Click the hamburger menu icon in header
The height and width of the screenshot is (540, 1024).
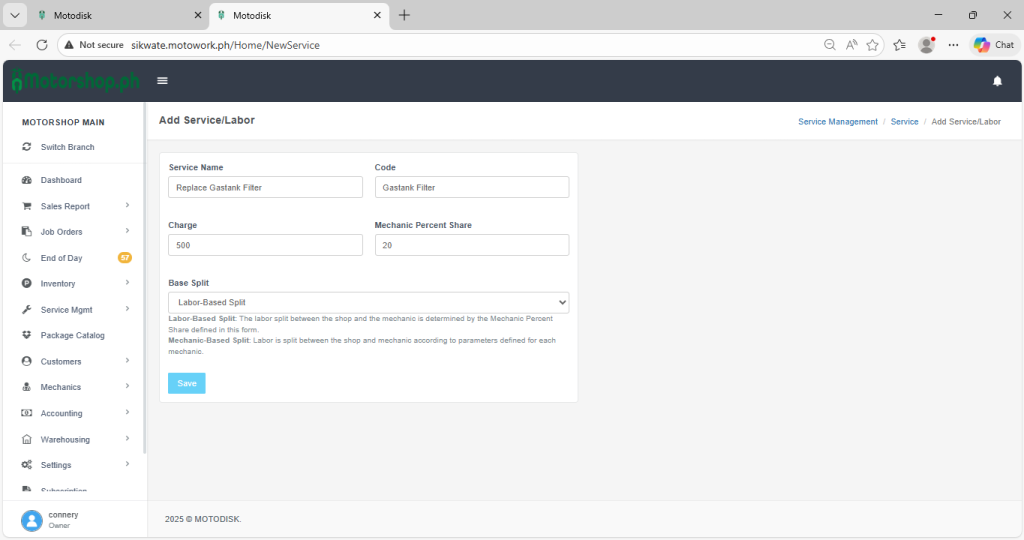[x=162, y=81]
